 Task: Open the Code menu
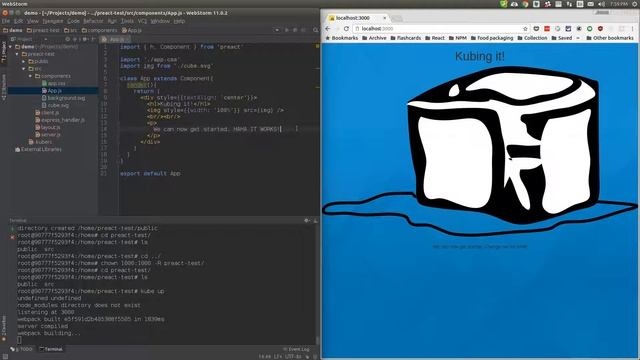[73, 21]
